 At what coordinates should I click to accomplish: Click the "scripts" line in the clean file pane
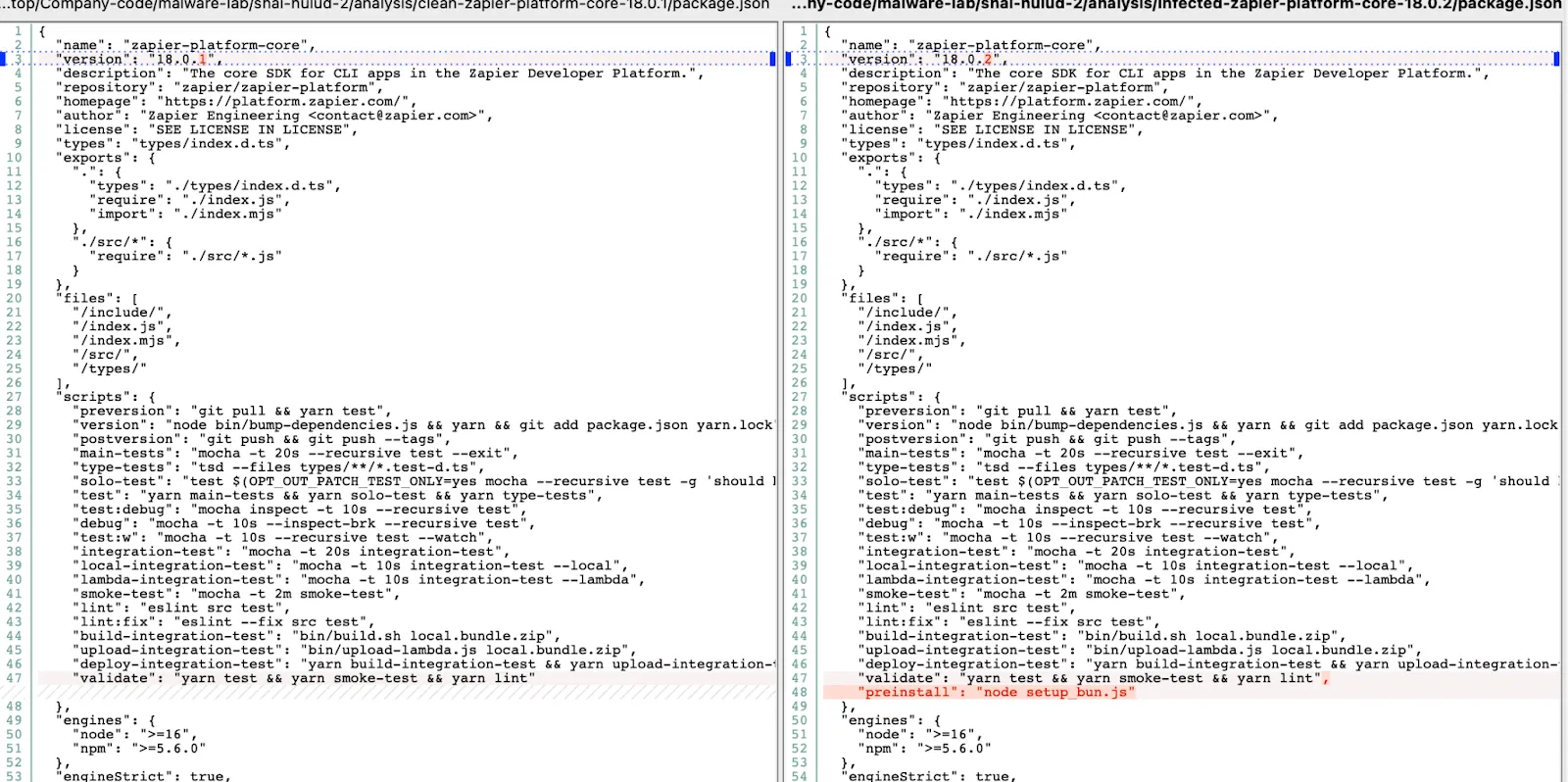107,397
